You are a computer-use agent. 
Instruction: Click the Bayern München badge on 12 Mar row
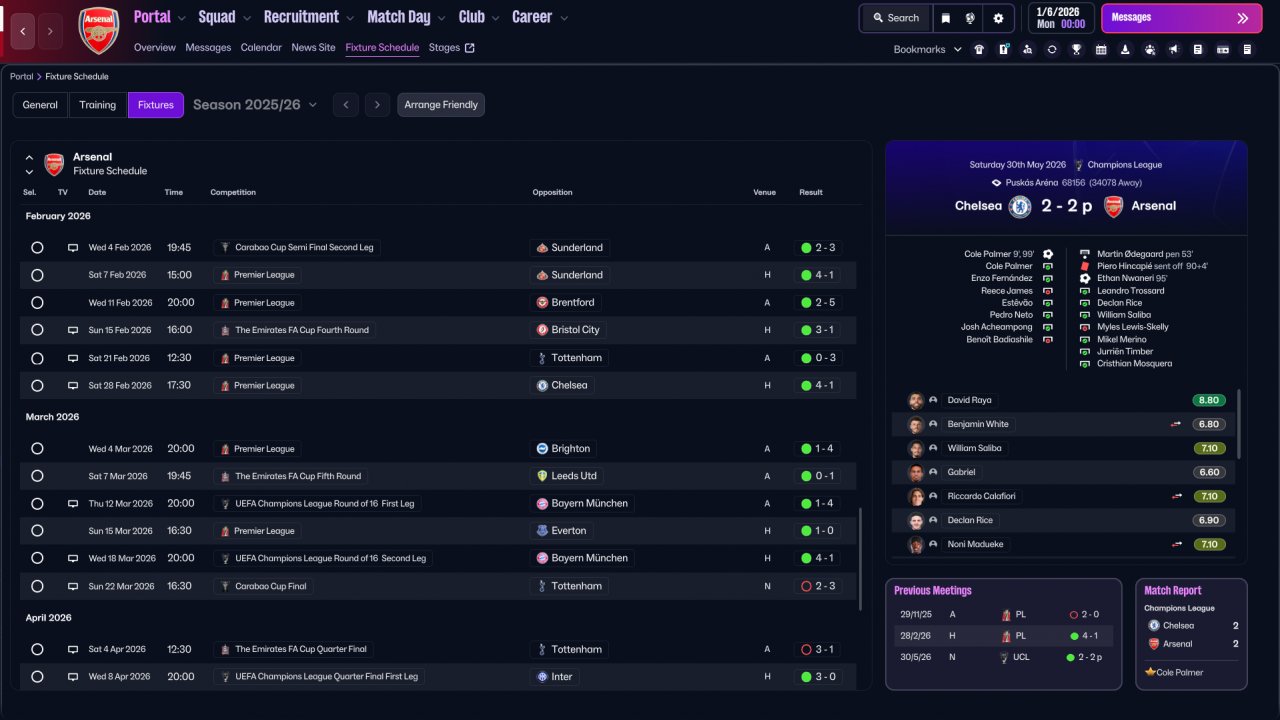pyautogui.click(x=542, y=504)
